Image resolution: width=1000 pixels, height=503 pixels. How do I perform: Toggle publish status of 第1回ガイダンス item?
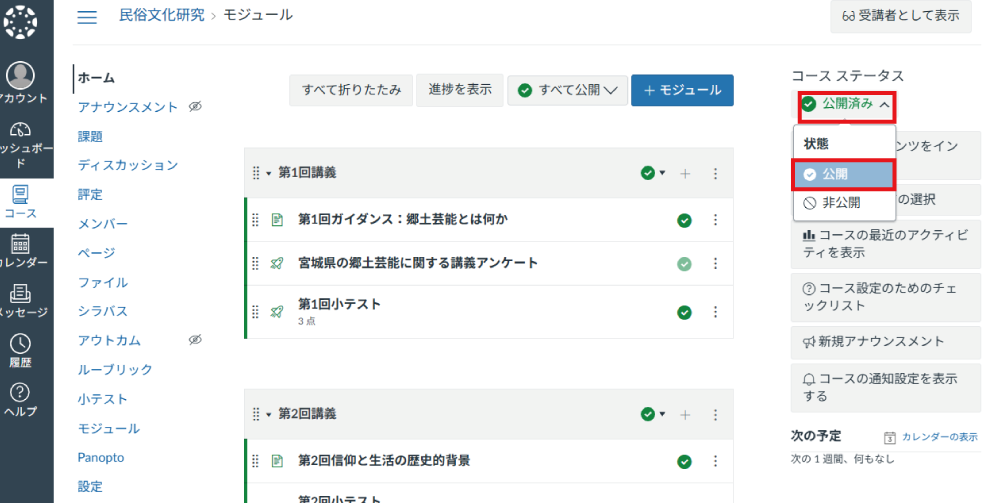[684, 220]
